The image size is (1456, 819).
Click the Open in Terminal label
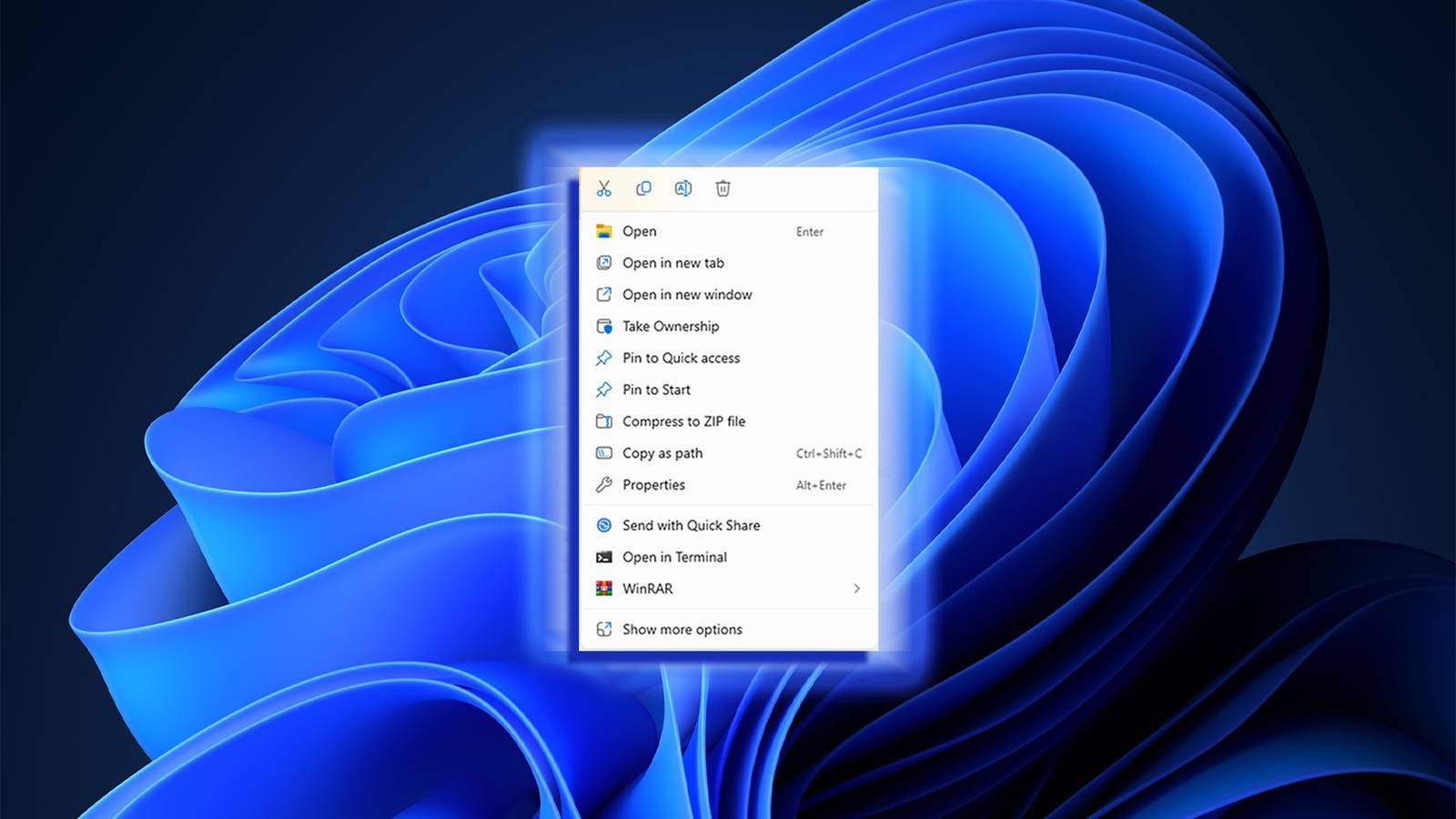click(x=674, y=557)
